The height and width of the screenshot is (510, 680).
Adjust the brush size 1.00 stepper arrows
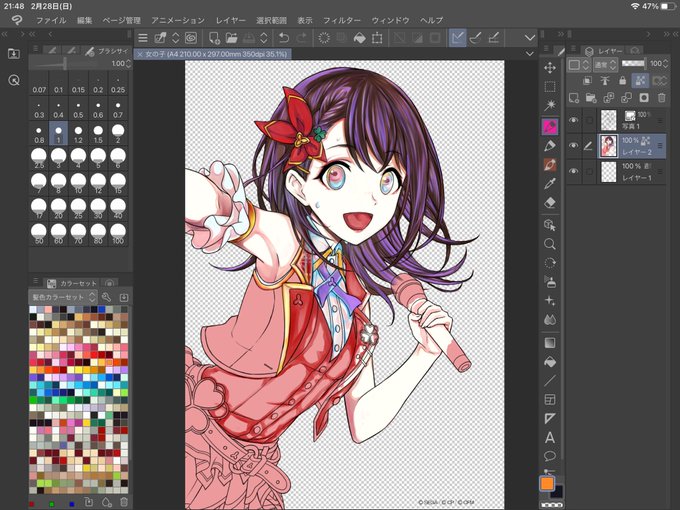coord(128,64)
